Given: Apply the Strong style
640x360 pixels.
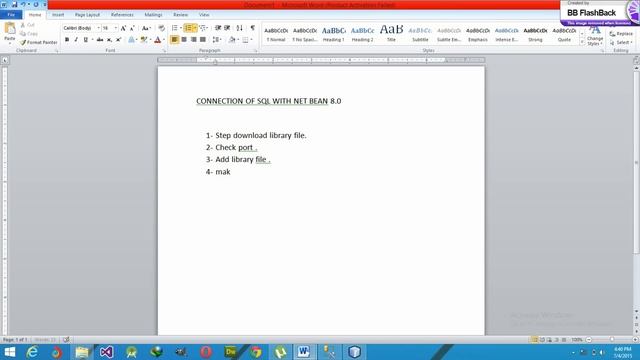Looking at the screenshot, I should click(x=535, y=34).
